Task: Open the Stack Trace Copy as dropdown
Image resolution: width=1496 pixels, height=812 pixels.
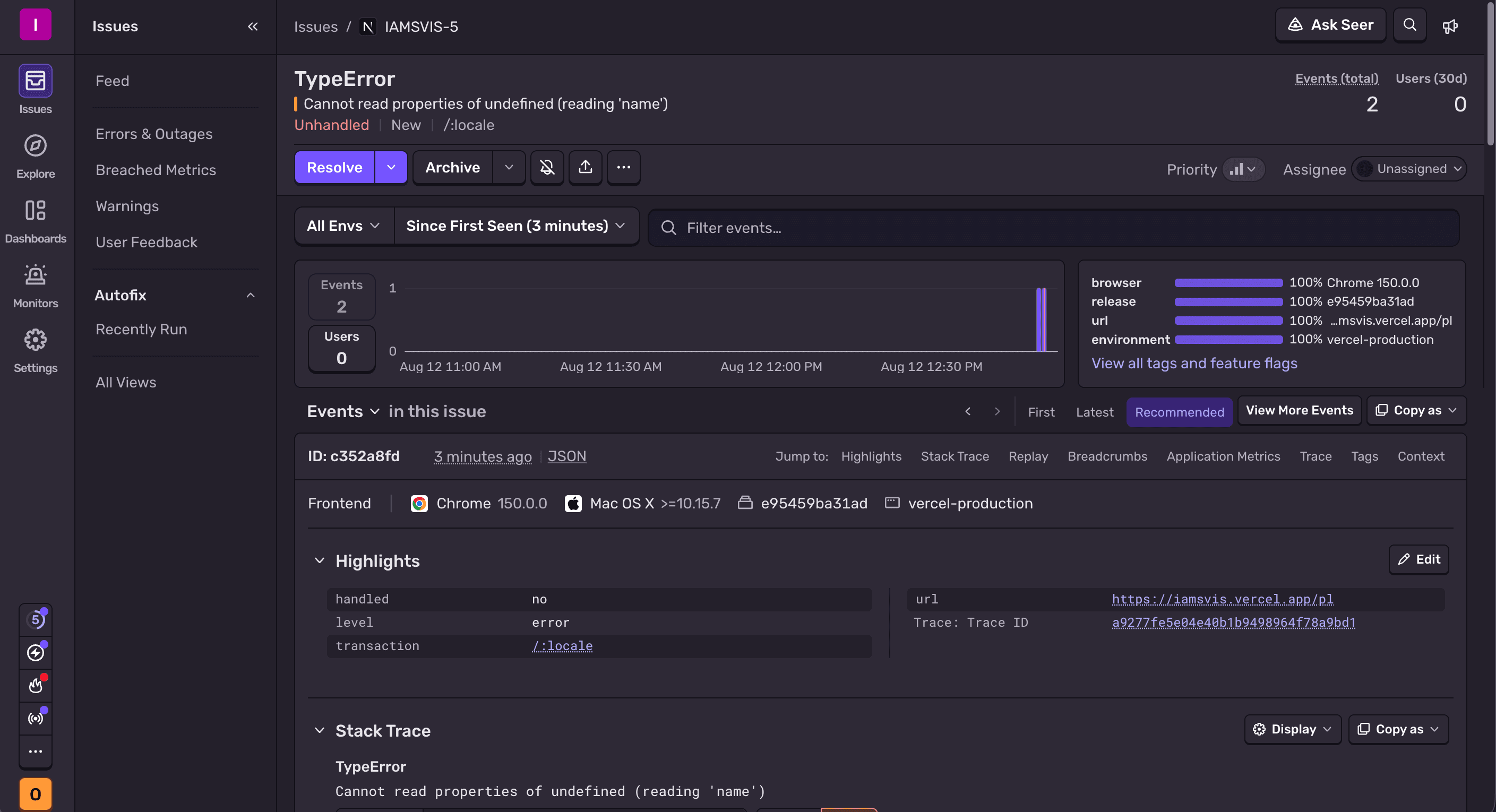Action: click(x=1398, y=730)
